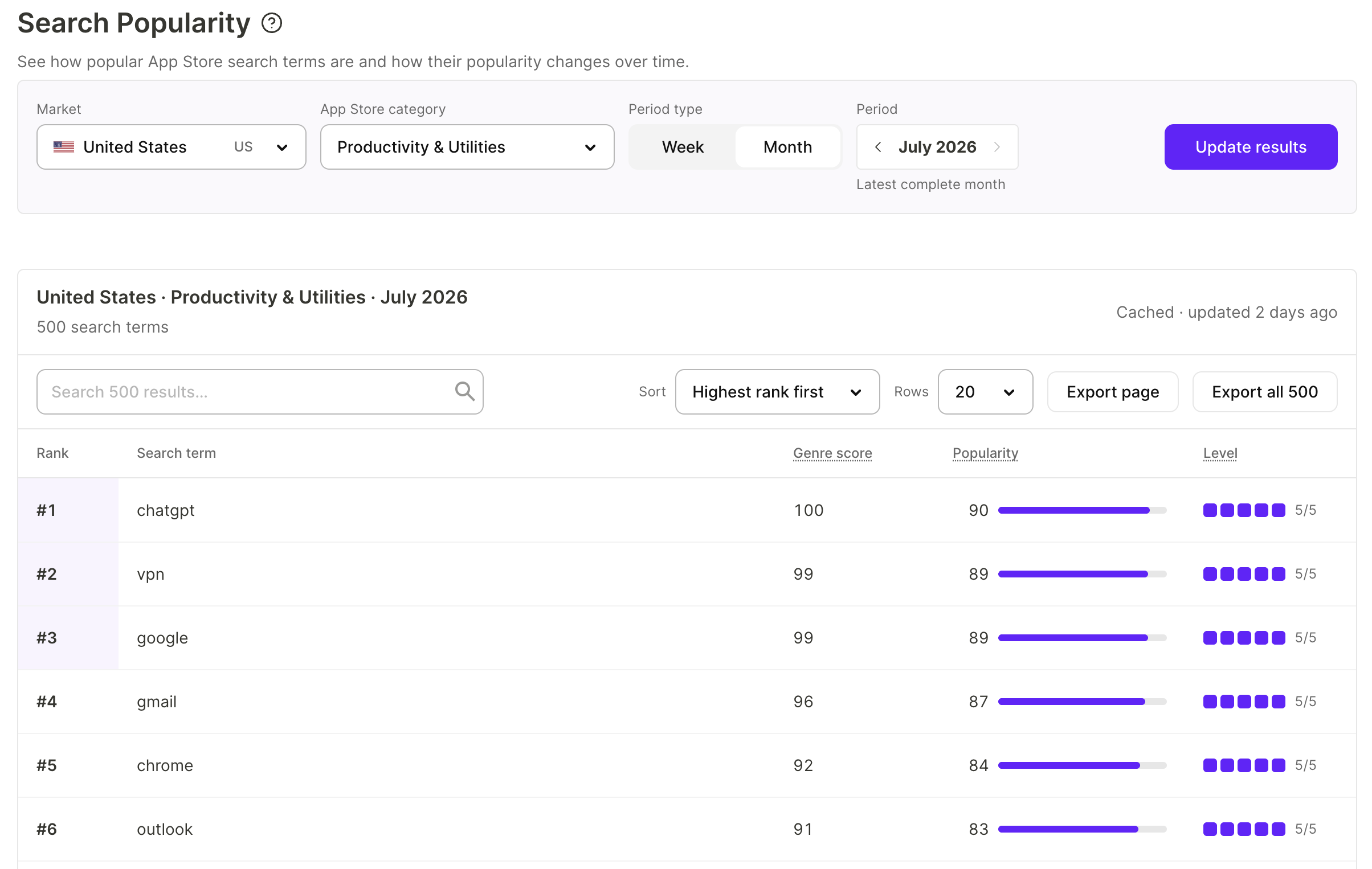The height and width of the screenshot is (869, 1372).
Task: Select the search term vpn
Action: (150, 574)
